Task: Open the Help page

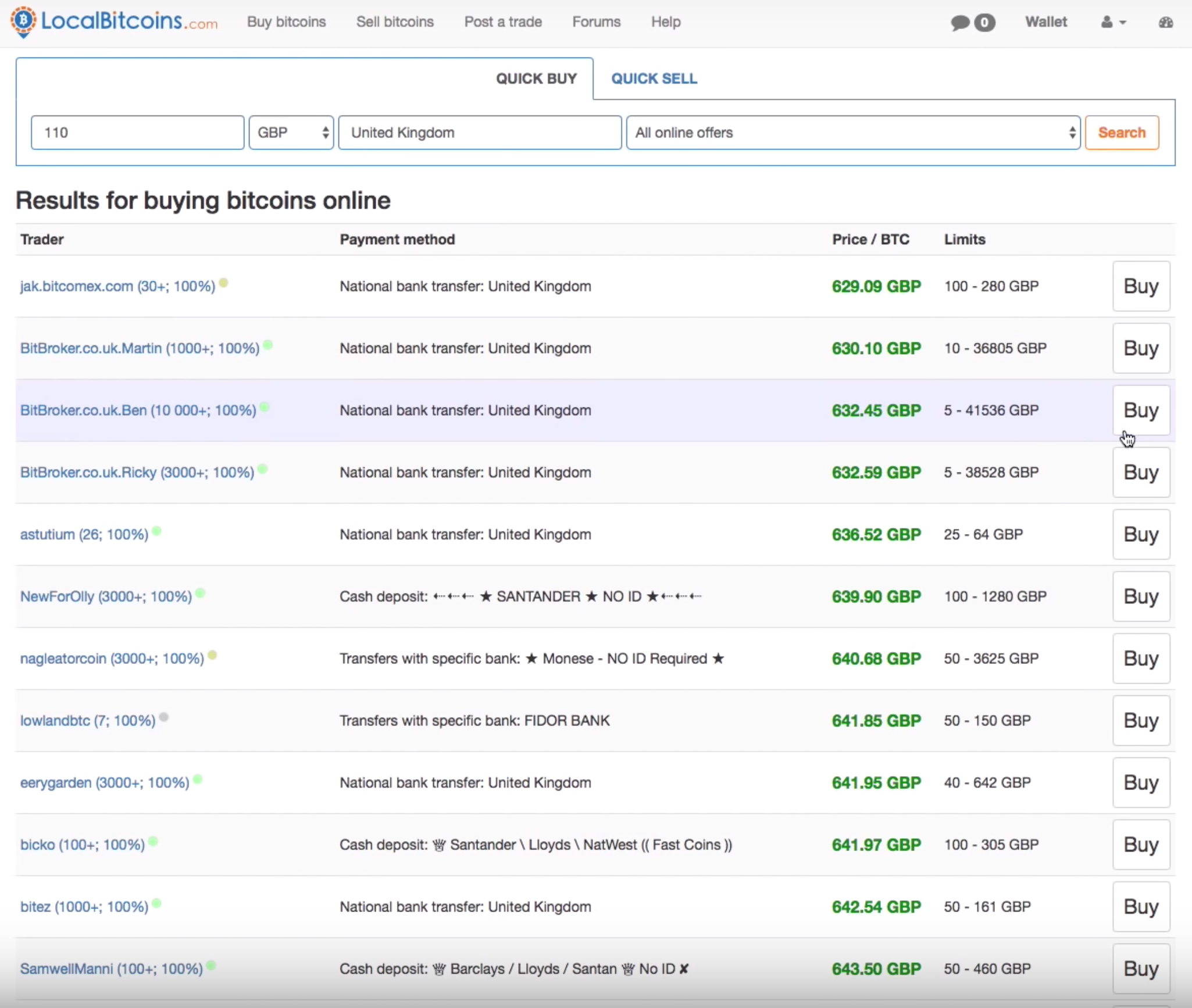Action: [666, 22]
